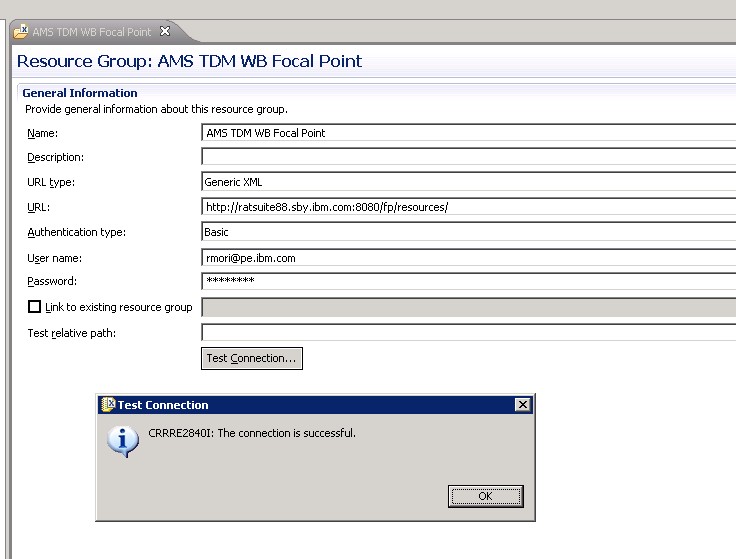Open the Authentication type combo box

[x=468, y=232]
